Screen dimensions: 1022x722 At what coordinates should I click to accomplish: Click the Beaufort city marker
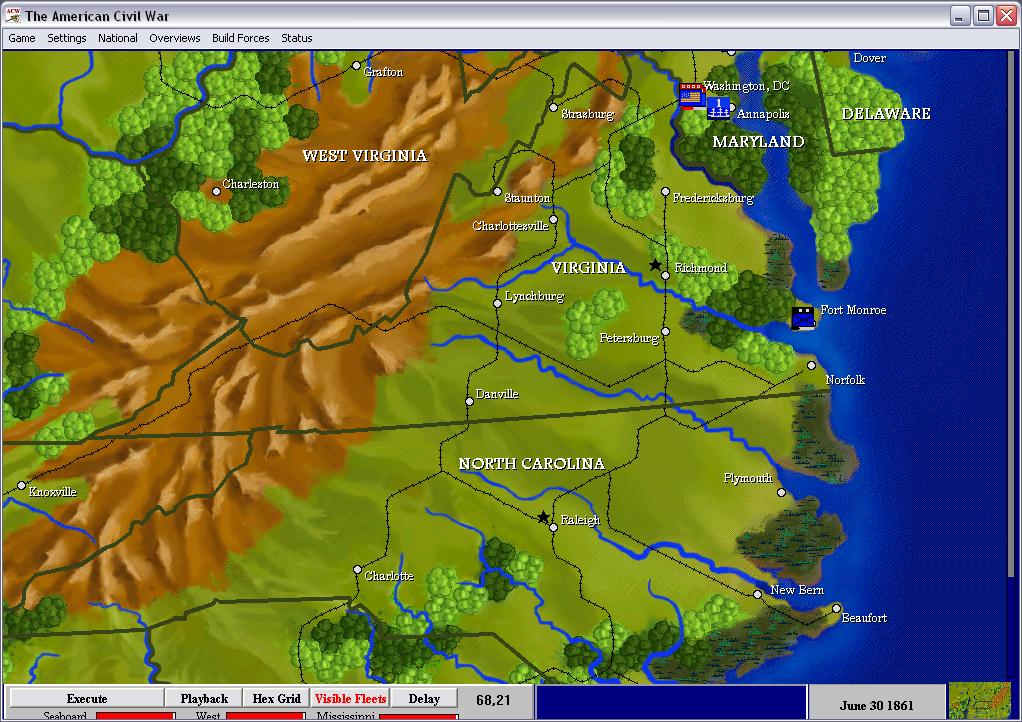(836, 609)
